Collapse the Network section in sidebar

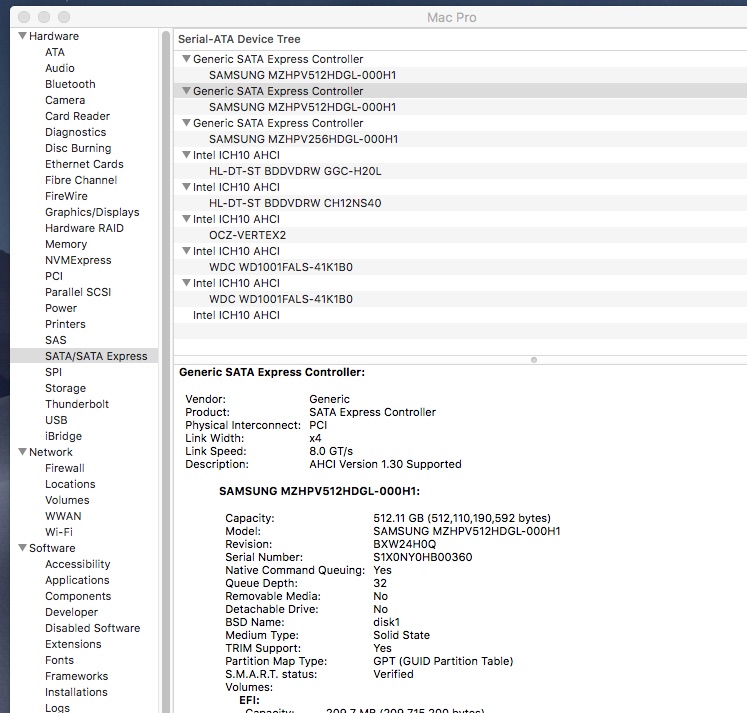(x=22, y=452)
